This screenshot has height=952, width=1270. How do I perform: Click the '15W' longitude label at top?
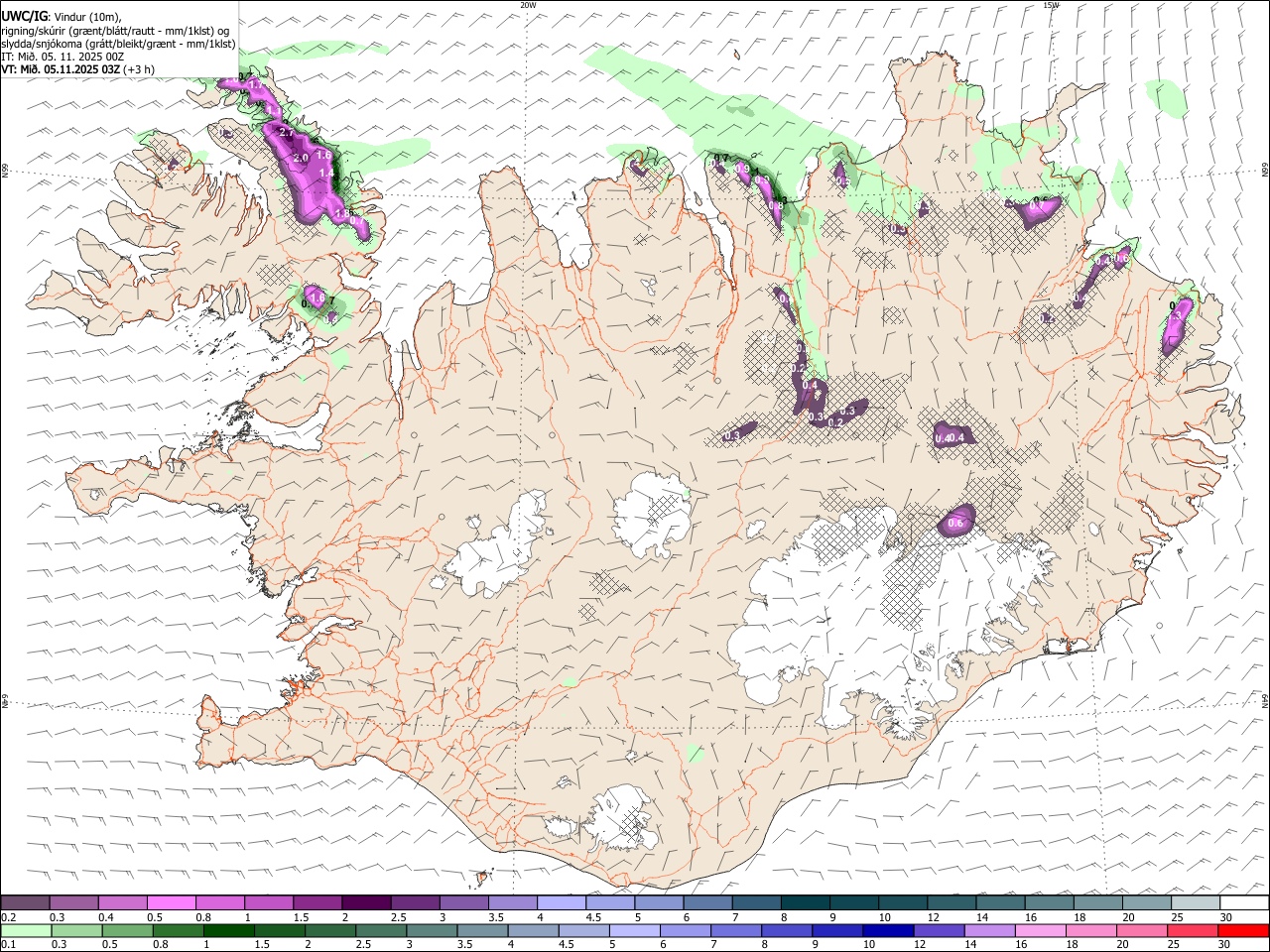(1051, 5)
